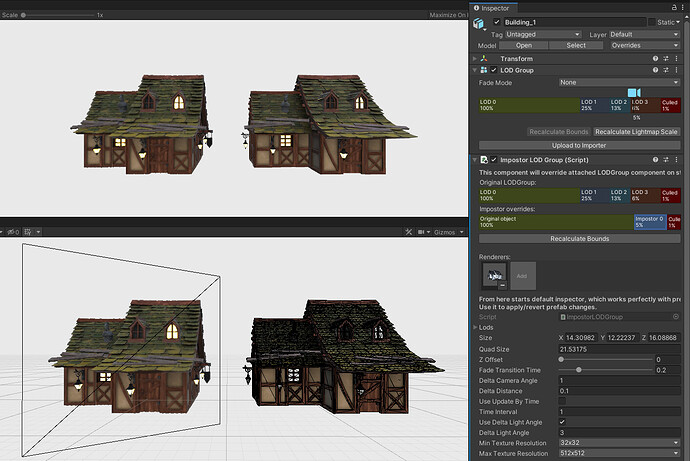
Task: Click the Quad Size input field
Action: tap(619, 349)
